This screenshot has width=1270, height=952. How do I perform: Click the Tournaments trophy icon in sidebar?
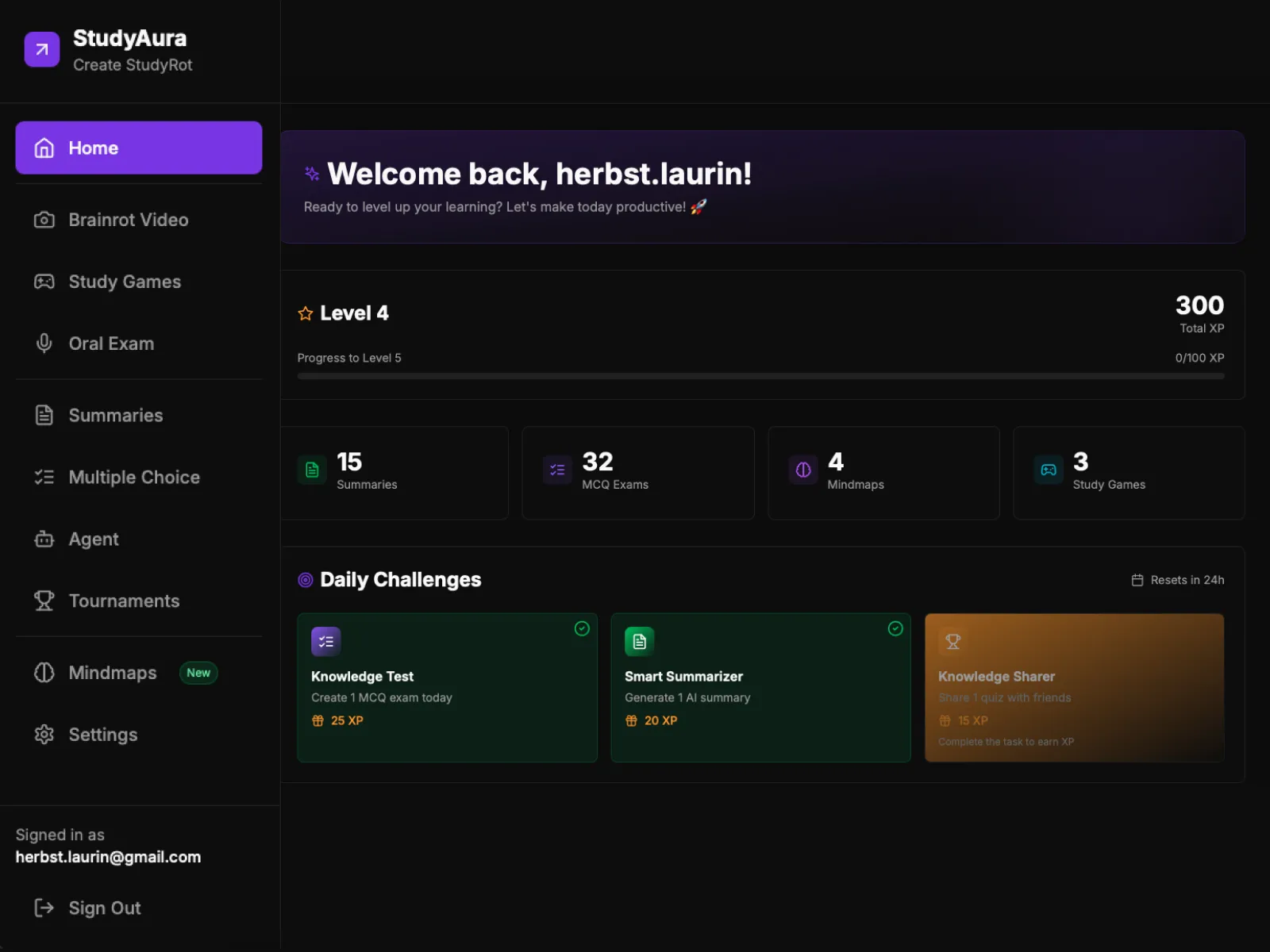pos(44,601)
